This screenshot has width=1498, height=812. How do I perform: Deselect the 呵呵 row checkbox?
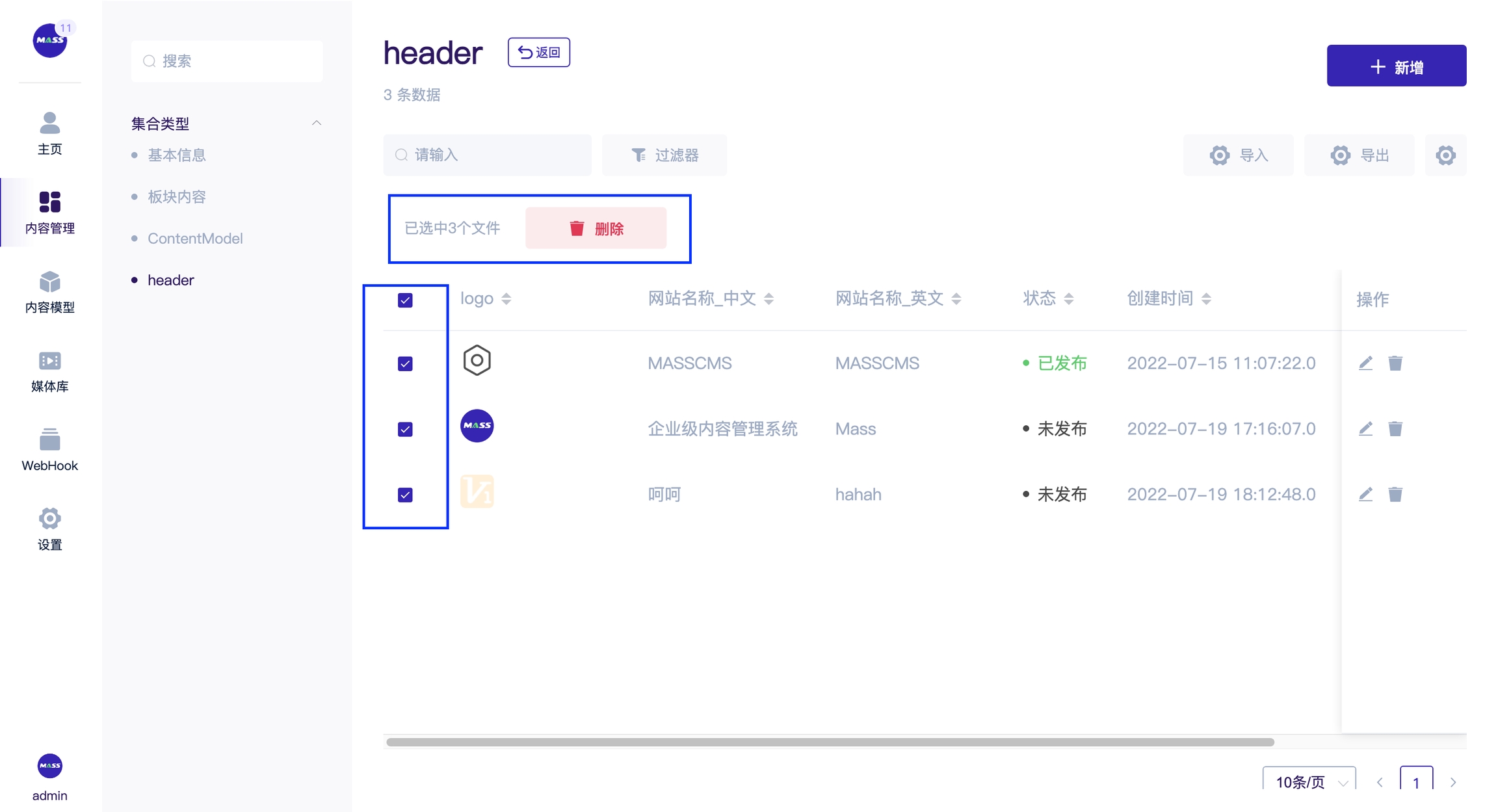405,495
